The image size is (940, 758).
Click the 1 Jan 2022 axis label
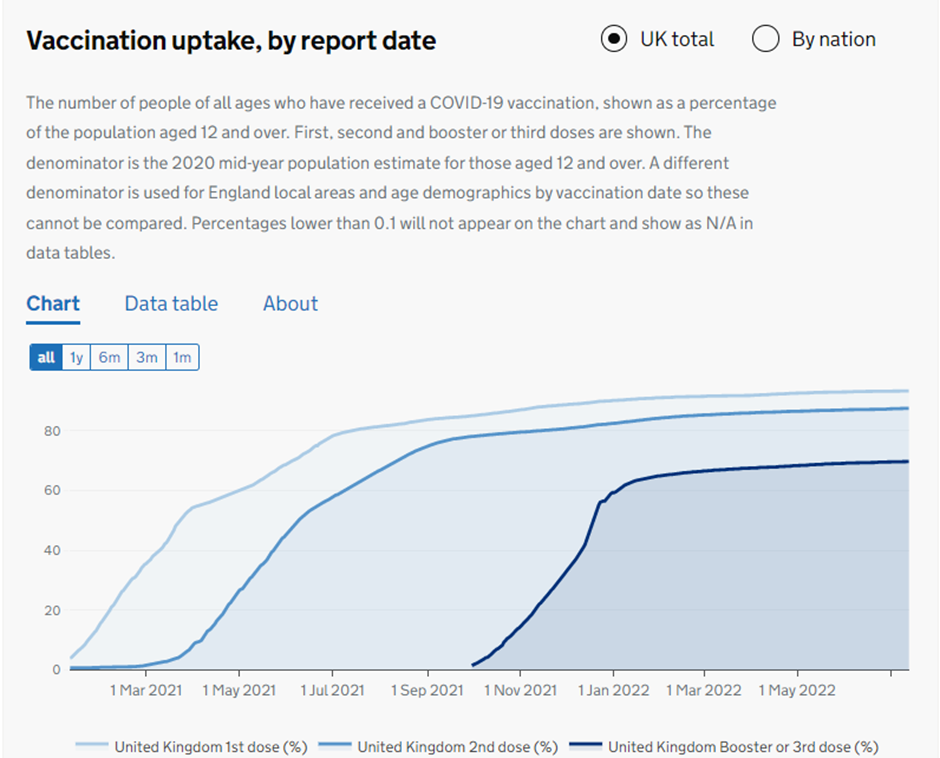pyautogui.click(x=617, y=690)
